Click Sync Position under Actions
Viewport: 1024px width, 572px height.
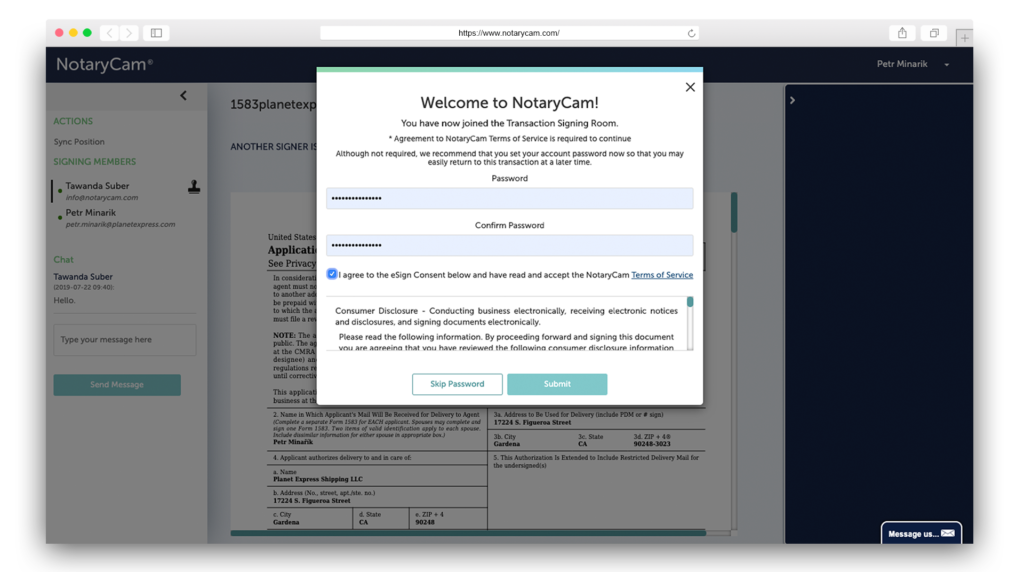79,142
